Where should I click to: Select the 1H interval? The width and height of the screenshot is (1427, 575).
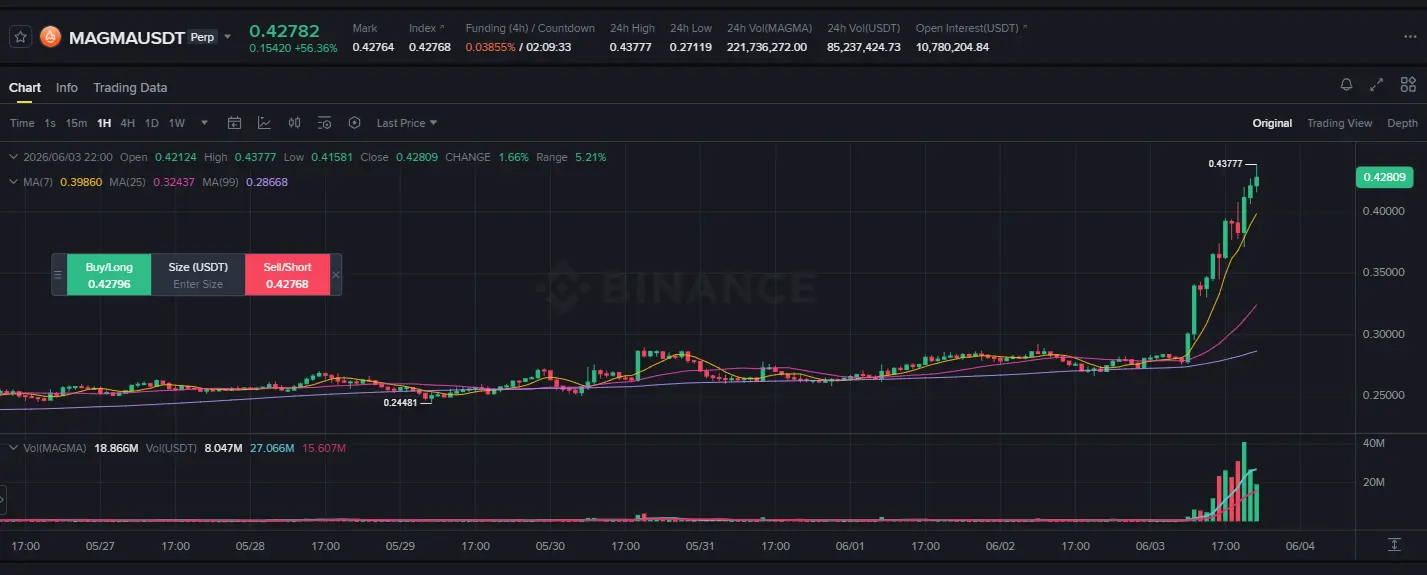point(104,123)
